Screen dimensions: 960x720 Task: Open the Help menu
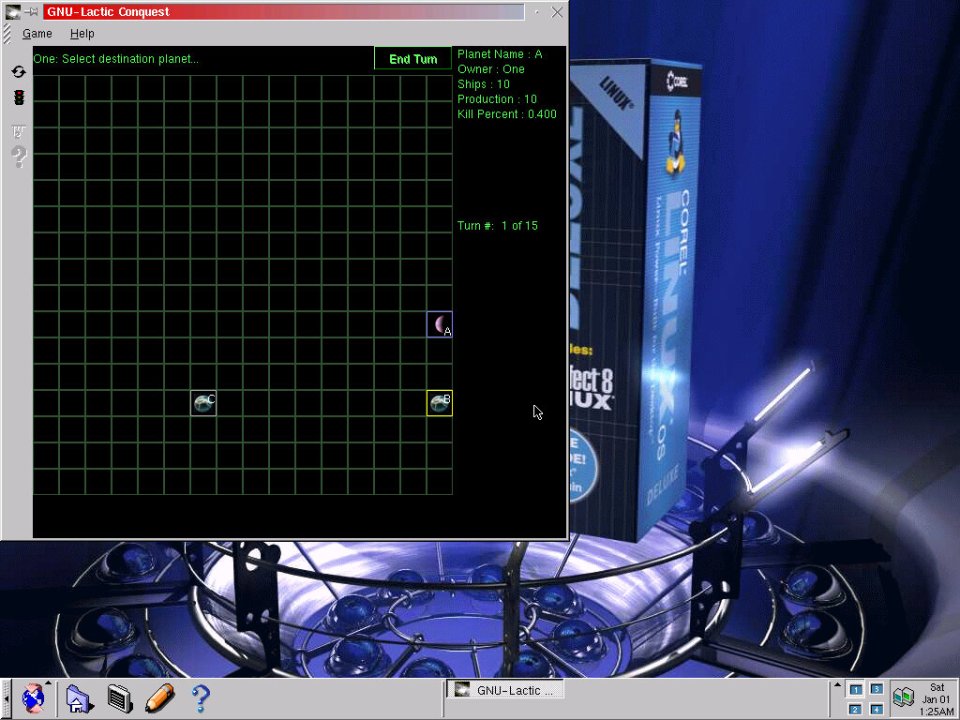[x=82, y=33]
